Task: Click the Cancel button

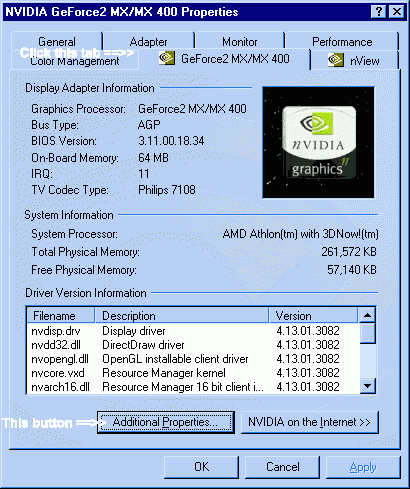Action: click(282, 467)
